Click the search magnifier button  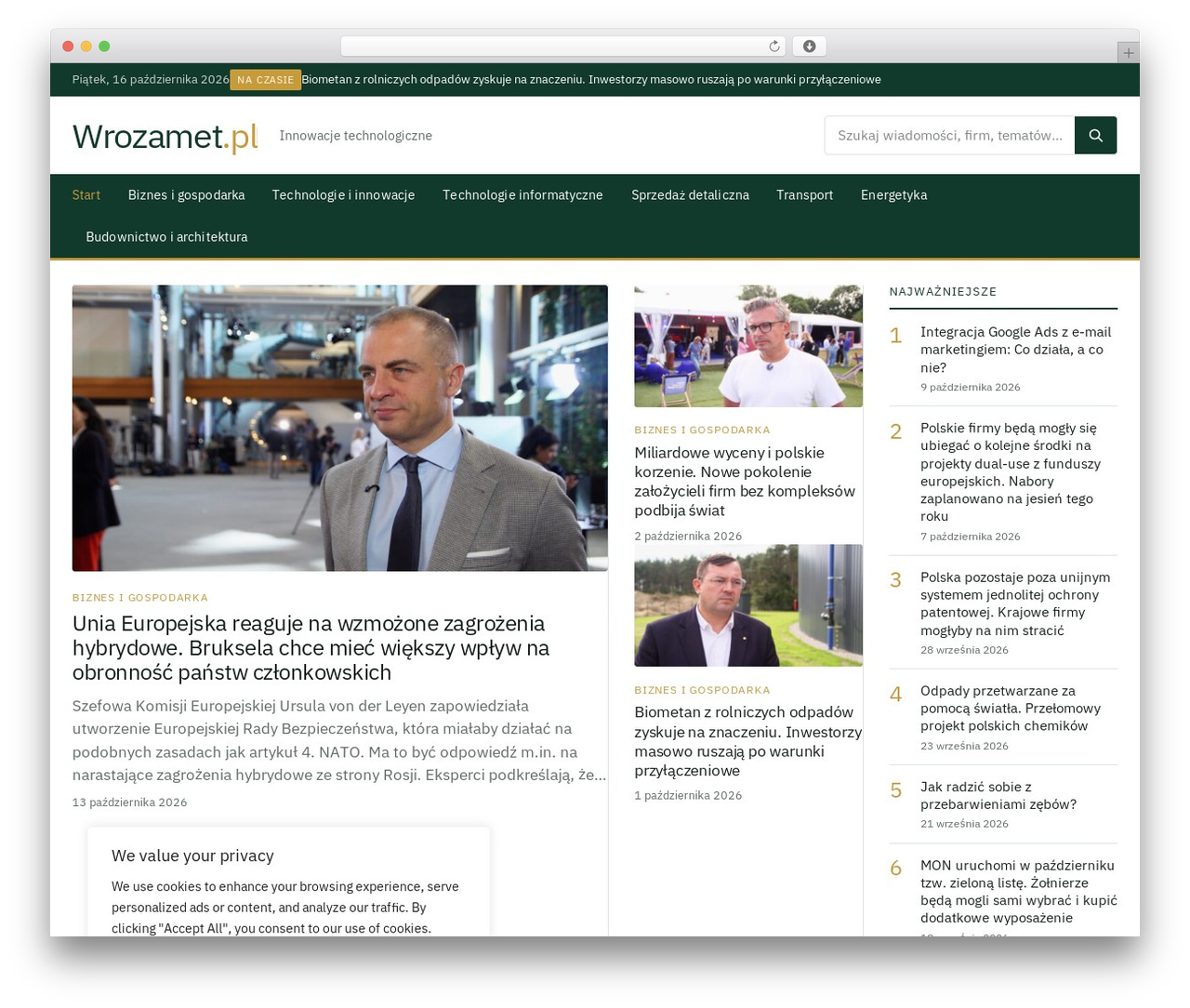[x=1095, y=136]
